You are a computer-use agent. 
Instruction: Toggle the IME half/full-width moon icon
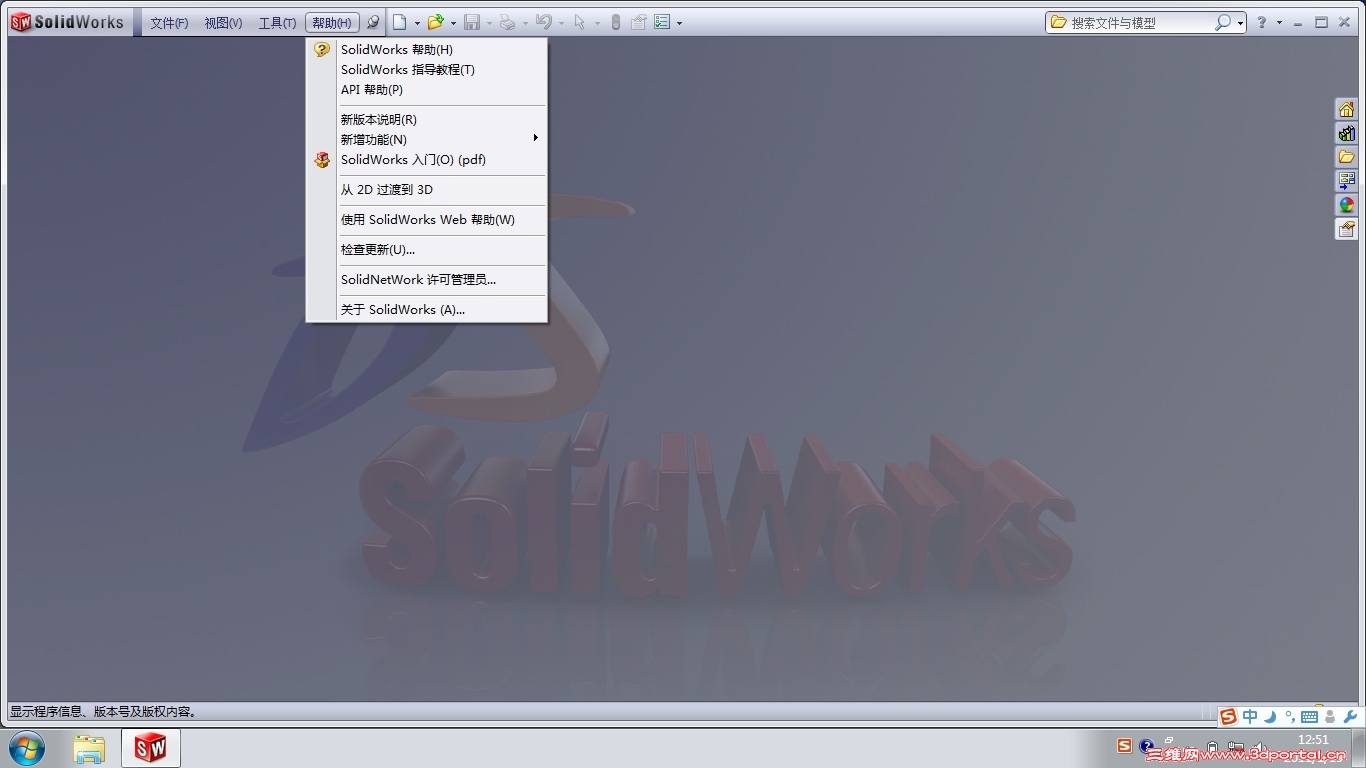[x=1270, y=716]
